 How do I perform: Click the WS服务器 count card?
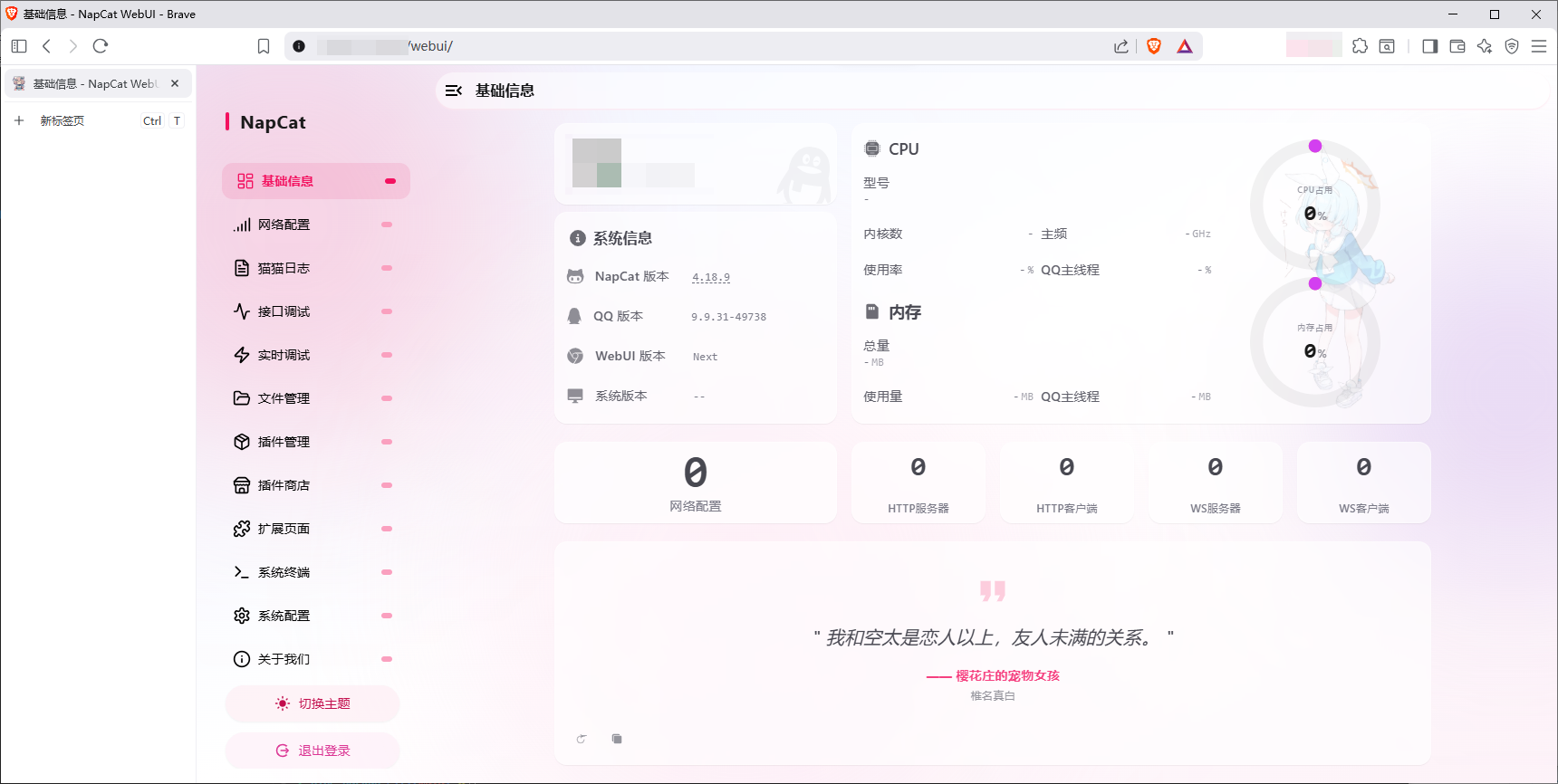[1216, 483]
